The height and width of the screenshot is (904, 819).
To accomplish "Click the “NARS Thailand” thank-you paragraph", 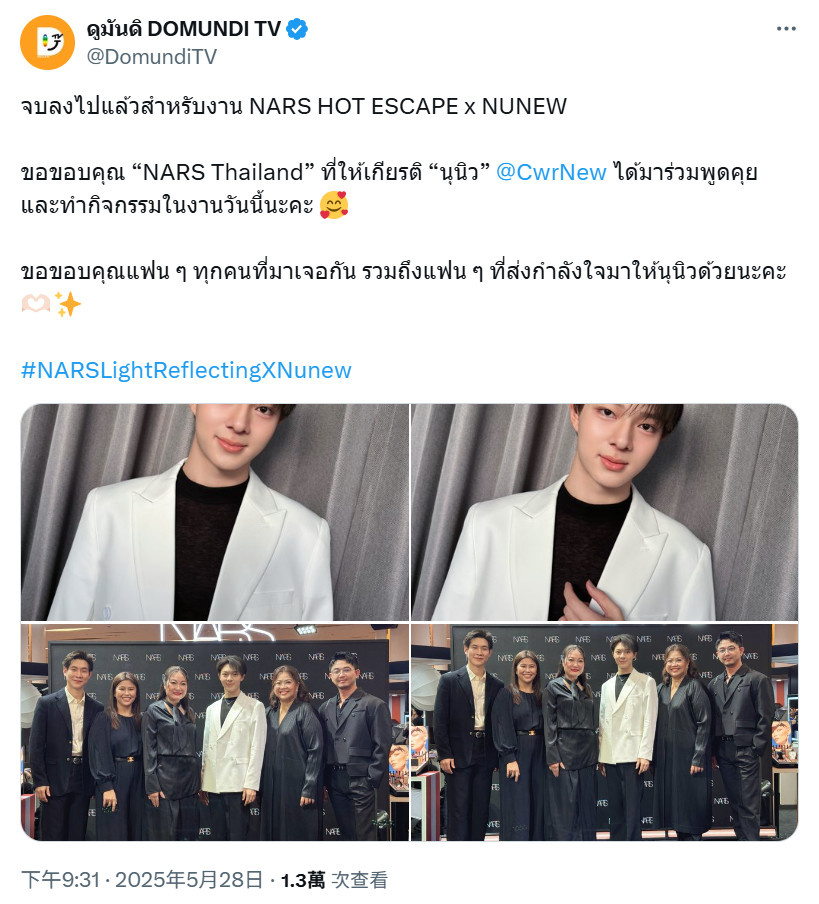I will pyautogui.click(x=389, y=189).
